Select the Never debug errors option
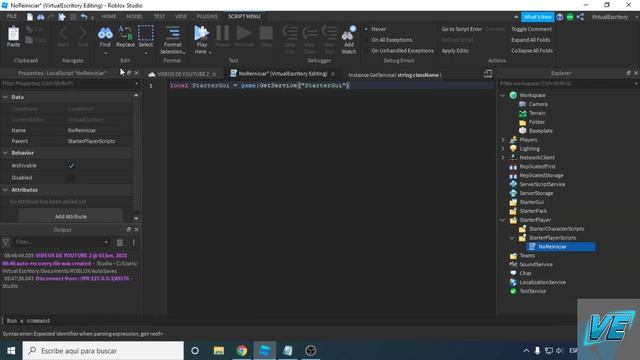This screenshot has height=360, width=640. pyautogui.click(x=378, y=29)
